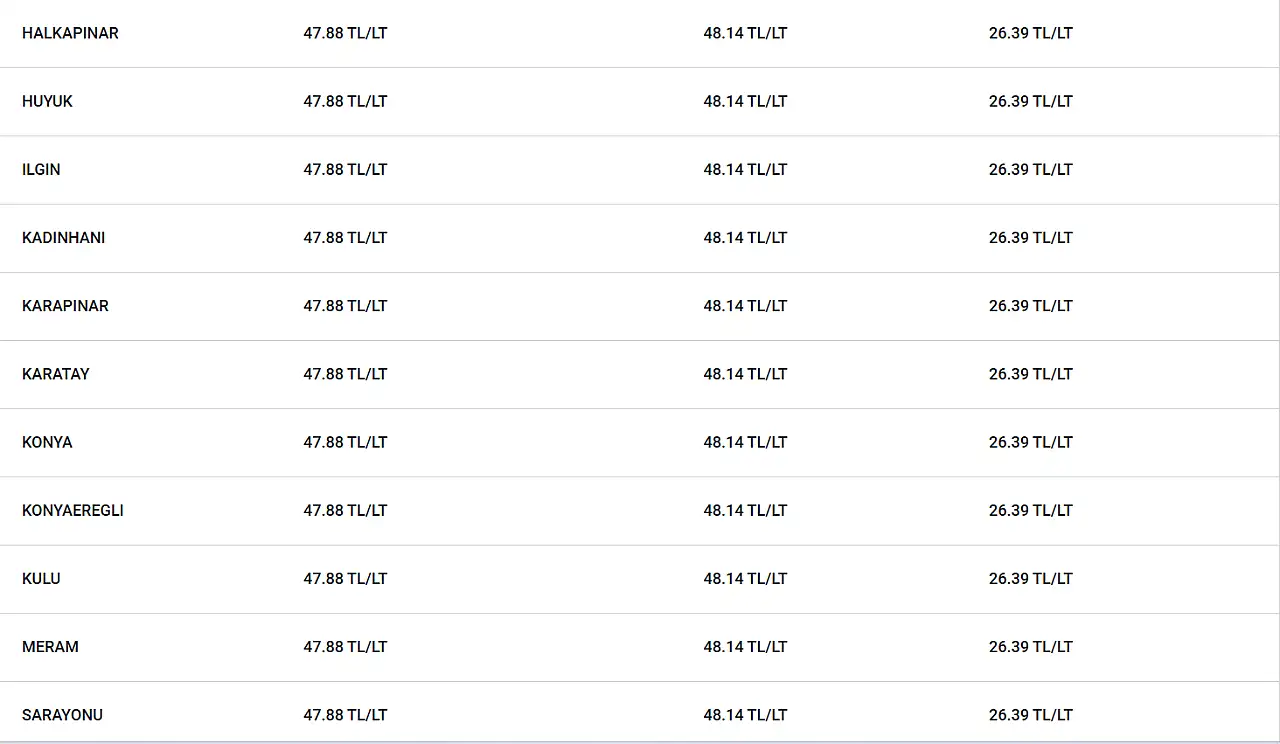This screenshot has height=744, width=1280.
Task: Click the 48.14 TL/LT price for MERAM
Action: (745, 645)
